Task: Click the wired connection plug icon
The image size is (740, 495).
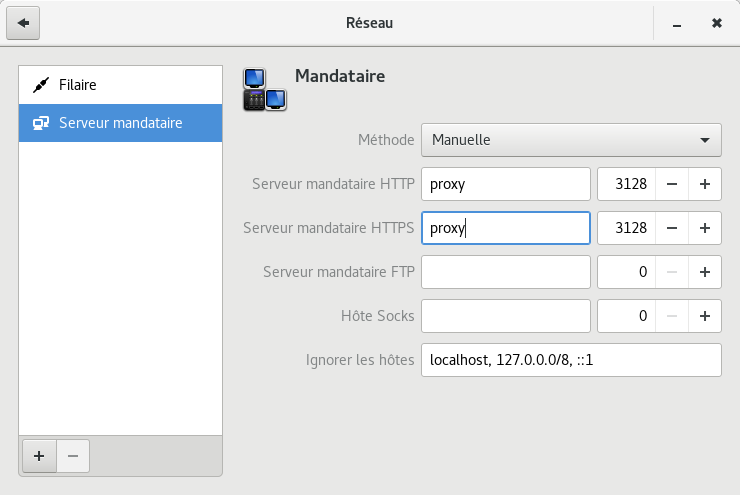Action: [41, 85]
